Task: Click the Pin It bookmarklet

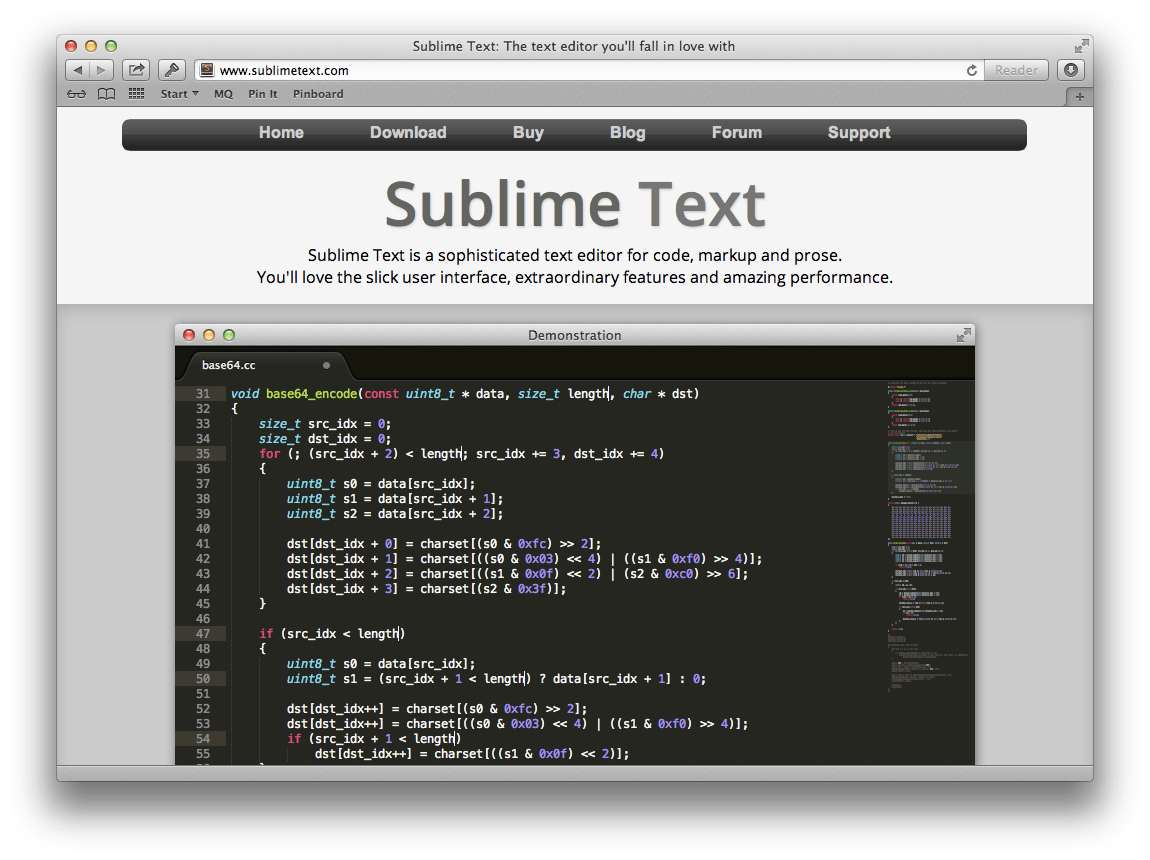Action: point(263,94)
